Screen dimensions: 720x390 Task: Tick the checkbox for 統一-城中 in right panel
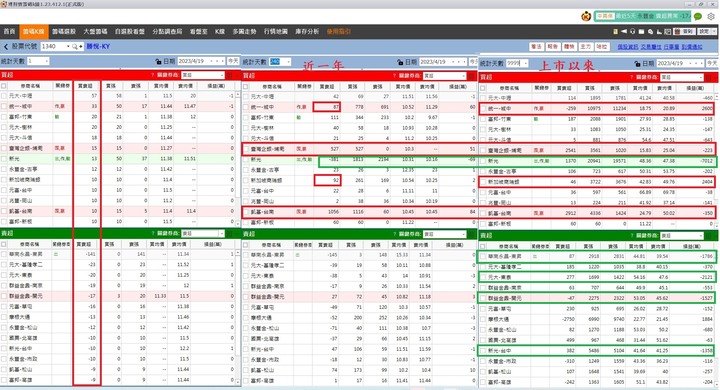[x=483, y=109]
